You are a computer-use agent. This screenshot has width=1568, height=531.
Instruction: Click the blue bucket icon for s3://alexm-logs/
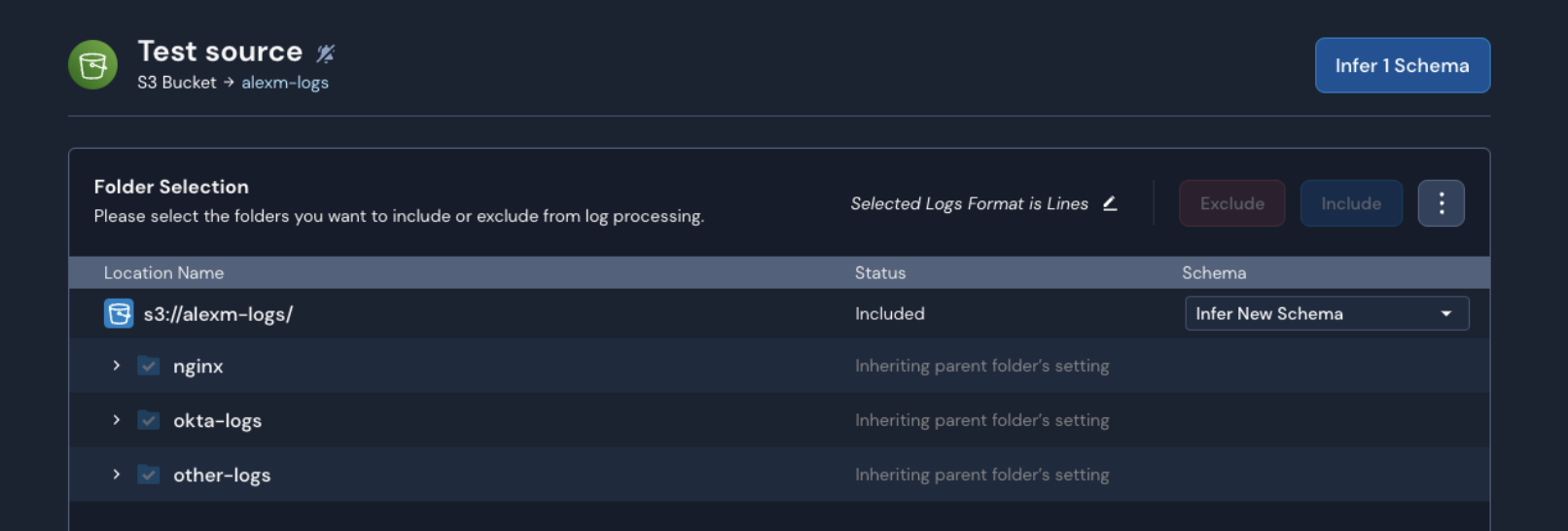(119, 314)
